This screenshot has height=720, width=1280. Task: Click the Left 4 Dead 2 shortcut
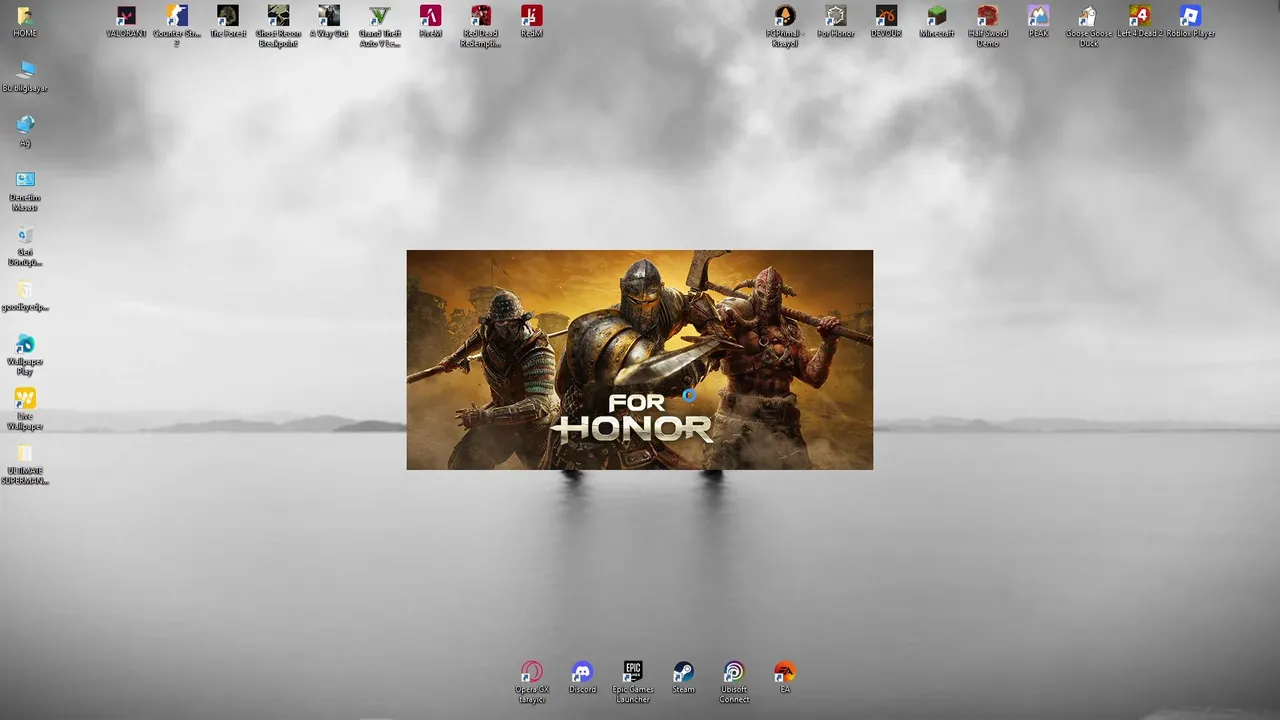tap(1140, 16)
